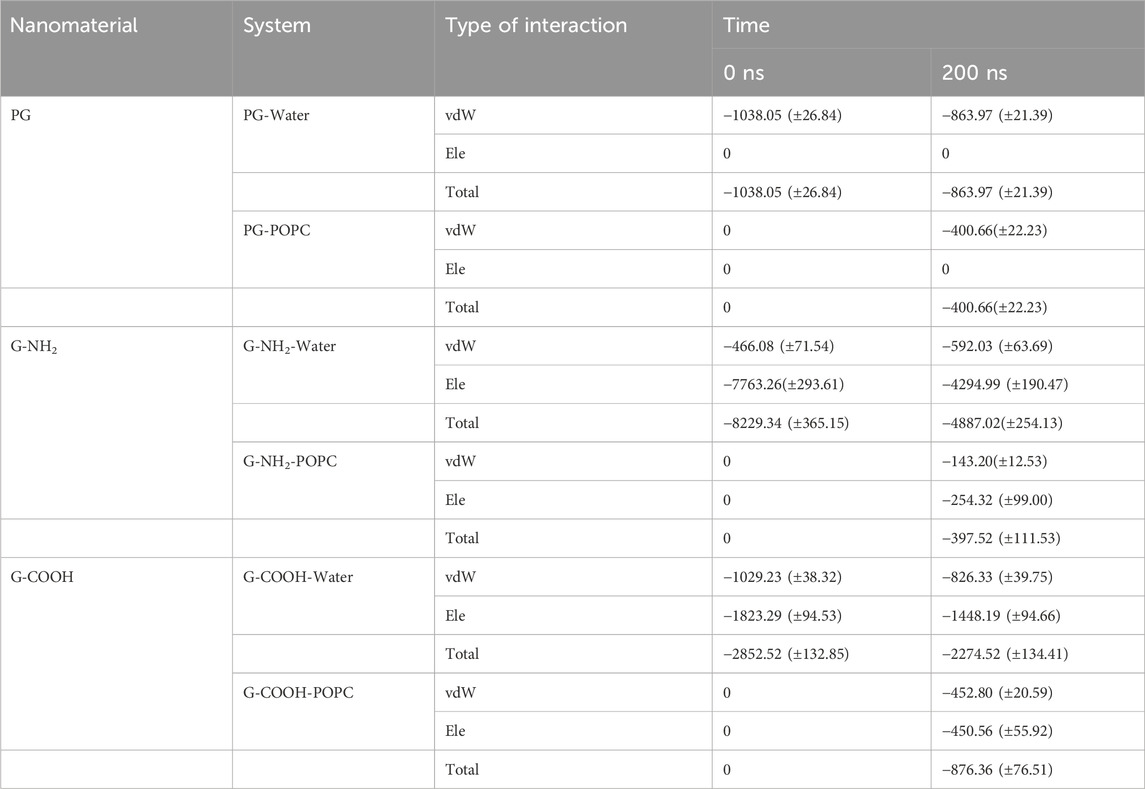Select the PG-POPC system cell

click(x=277, y=231)
